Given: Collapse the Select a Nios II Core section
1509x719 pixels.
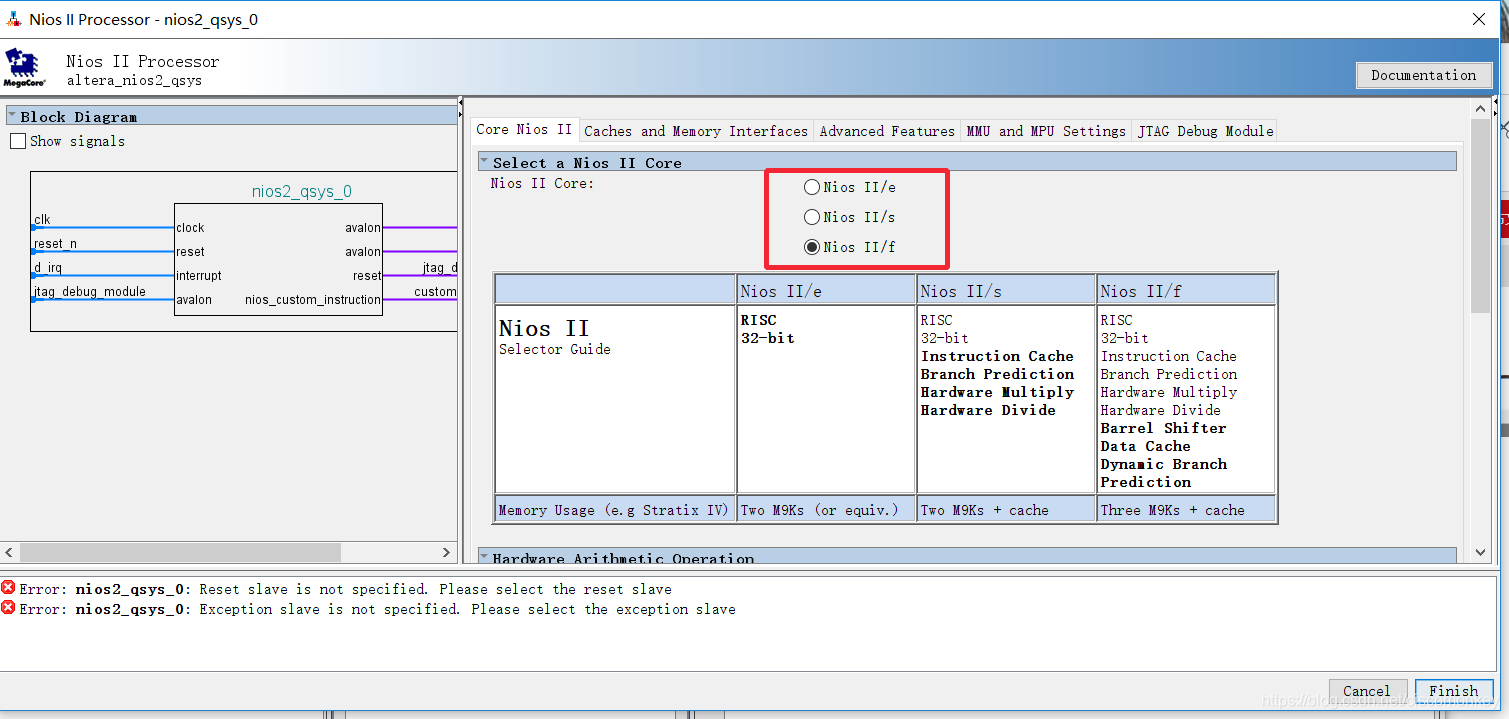Looking at the screenshot, I should 484,162.
